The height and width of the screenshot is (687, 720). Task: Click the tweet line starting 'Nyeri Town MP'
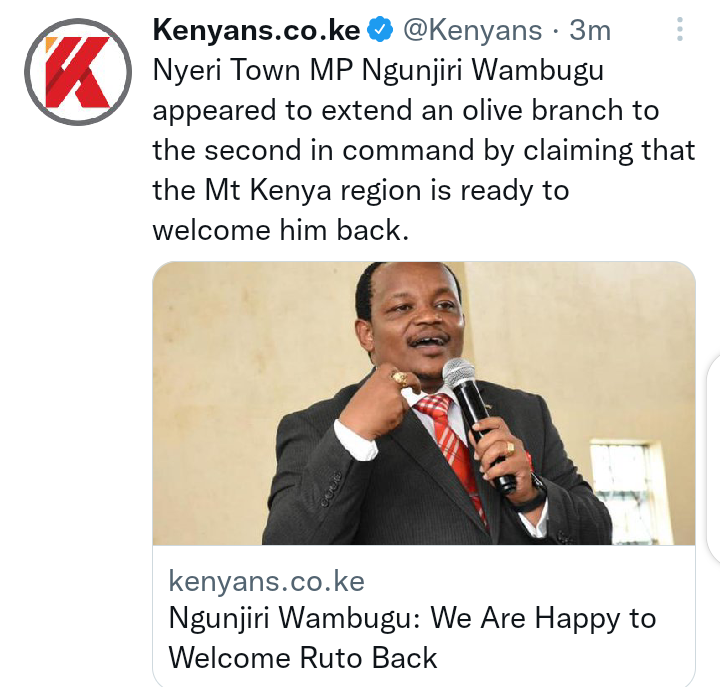coord(378,71)
